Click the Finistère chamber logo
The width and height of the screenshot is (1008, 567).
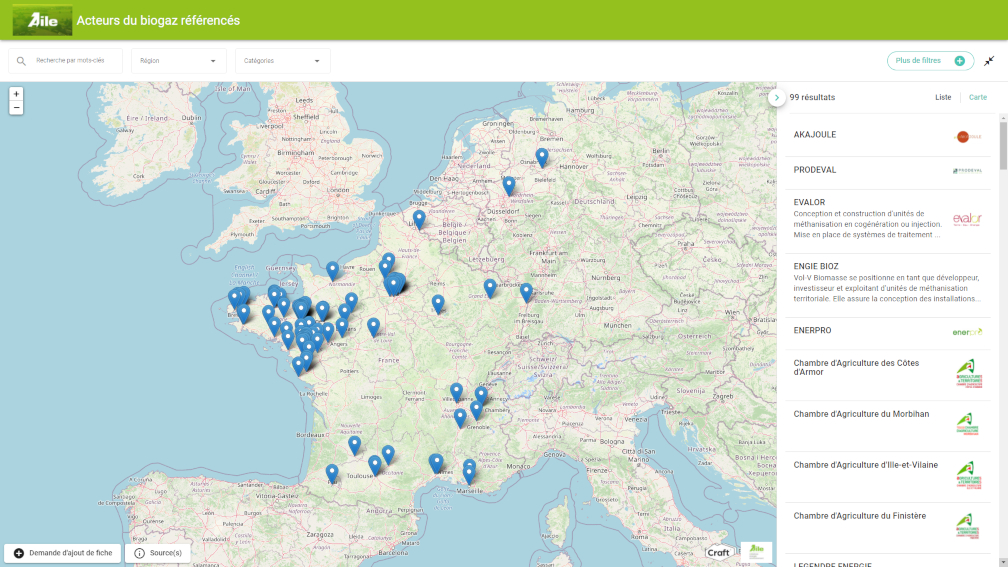coord(968,526)
